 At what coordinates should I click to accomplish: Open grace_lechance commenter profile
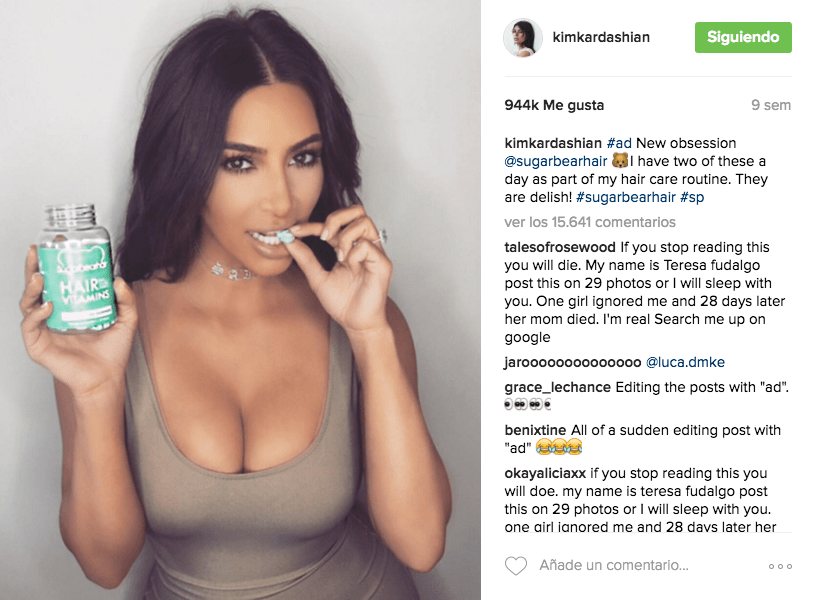[x=557, y=387]
